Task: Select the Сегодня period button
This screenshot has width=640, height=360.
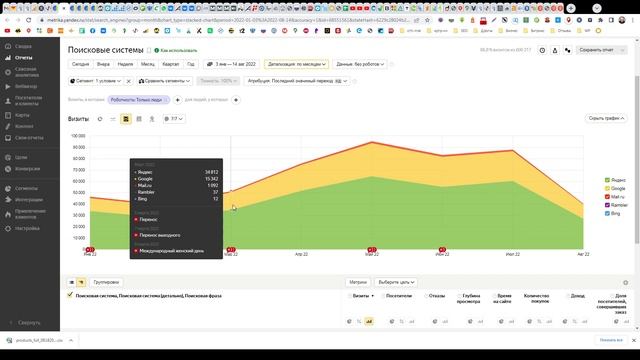Action: coord(80,64)
